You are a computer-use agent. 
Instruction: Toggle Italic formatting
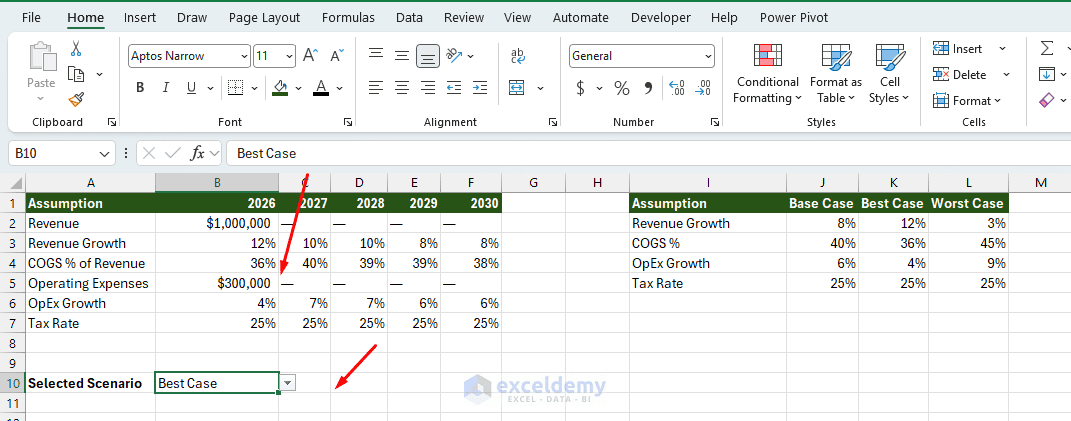[165, 87]
